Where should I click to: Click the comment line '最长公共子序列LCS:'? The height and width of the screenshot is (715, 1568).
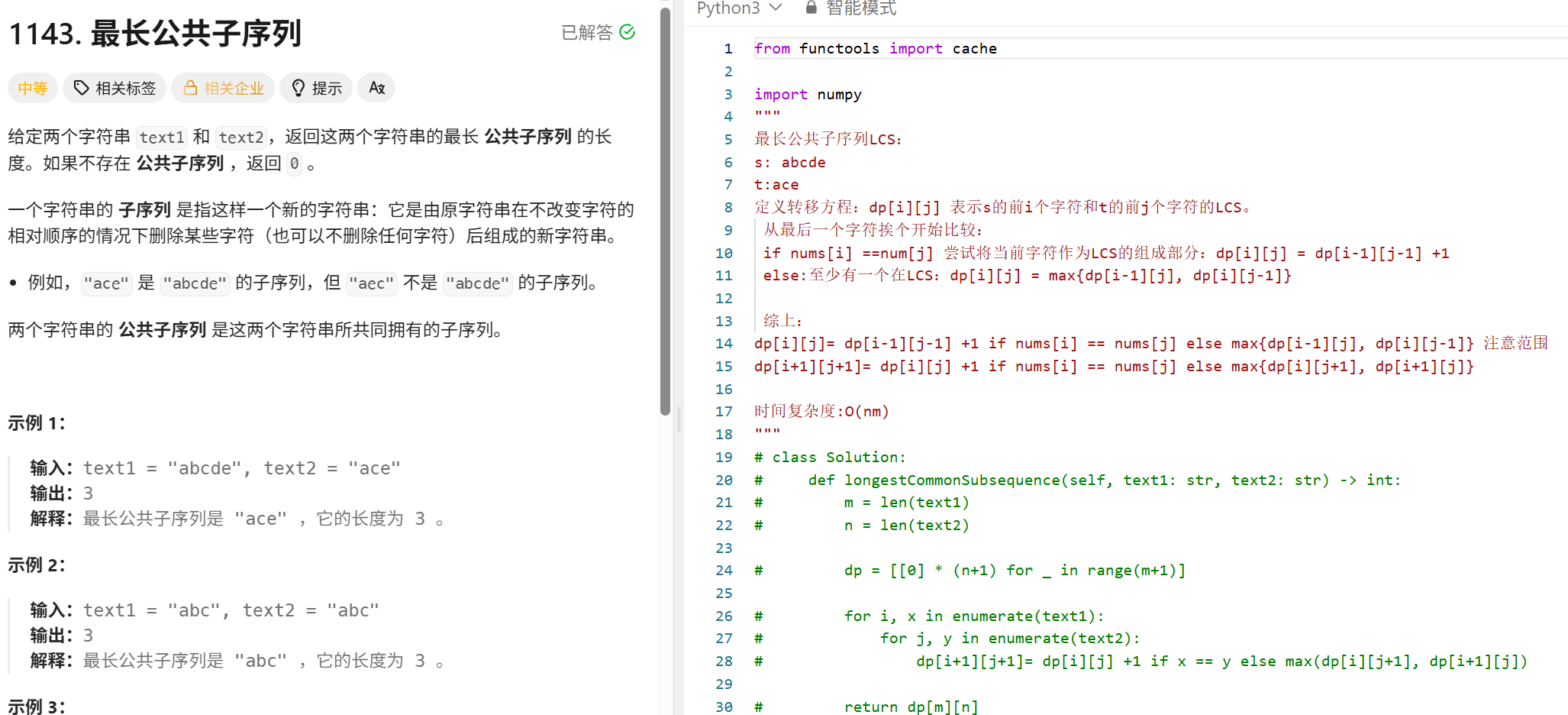point(828,139)
